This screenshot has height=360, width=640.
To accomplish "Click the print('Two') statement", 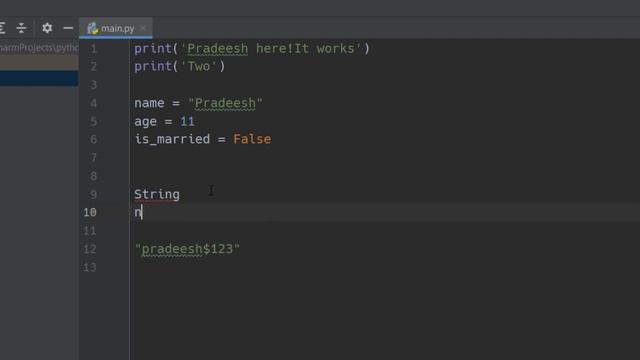I will tap(180, 66).
